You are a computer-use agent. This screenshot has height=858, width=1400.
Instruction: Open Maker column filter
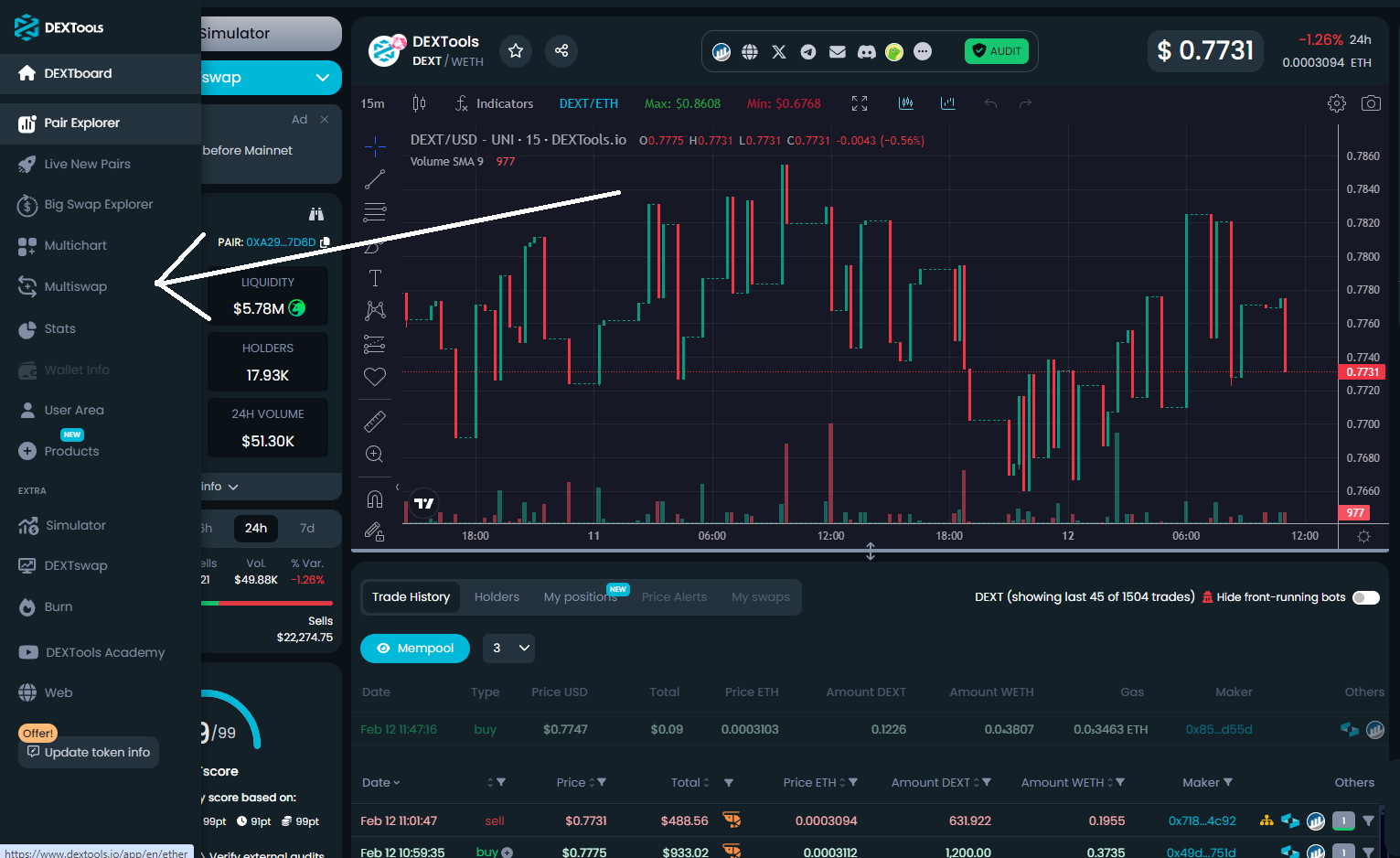pos(1228,782)
